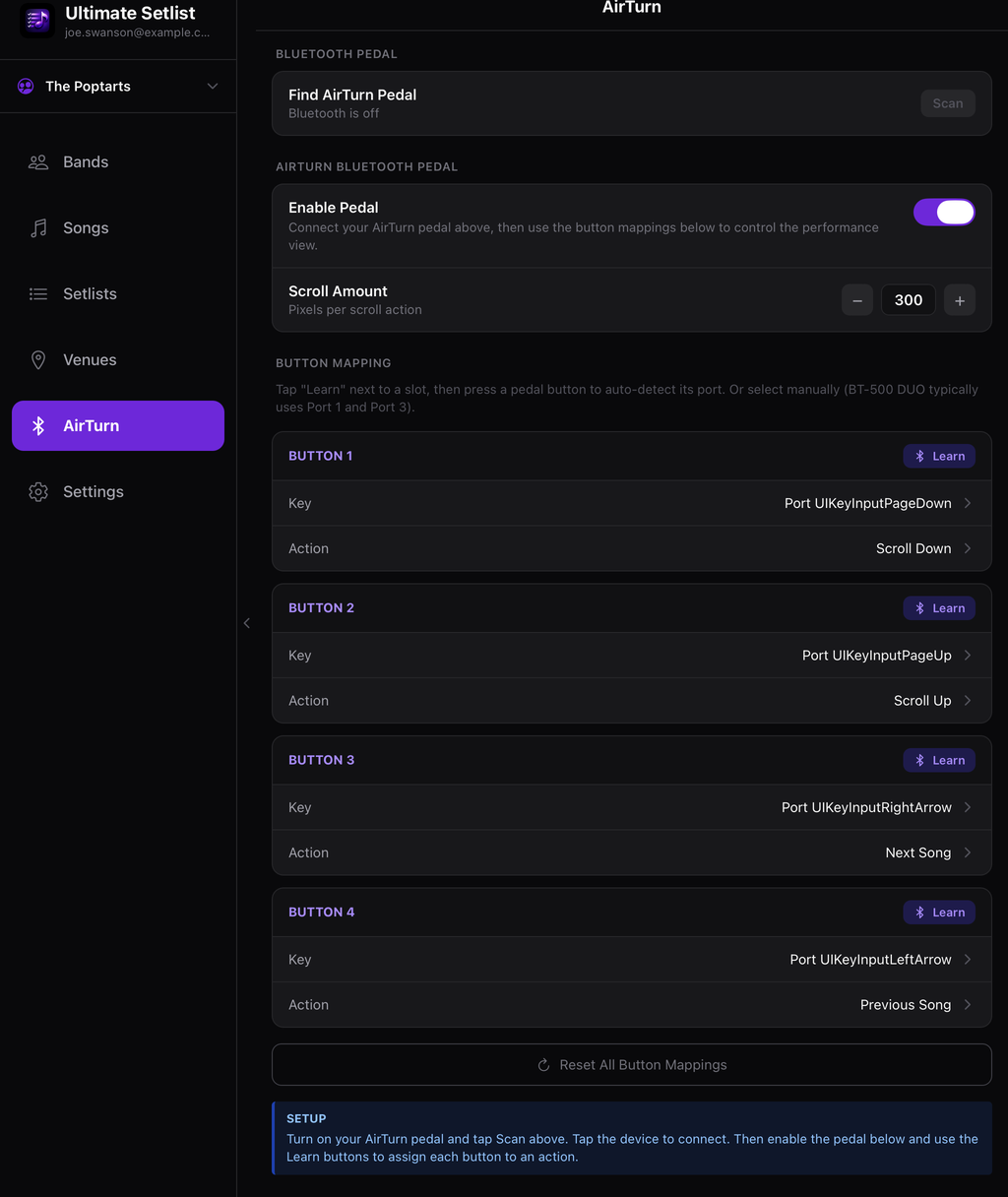Decrease scroll amount with minus button

[857, 300]
